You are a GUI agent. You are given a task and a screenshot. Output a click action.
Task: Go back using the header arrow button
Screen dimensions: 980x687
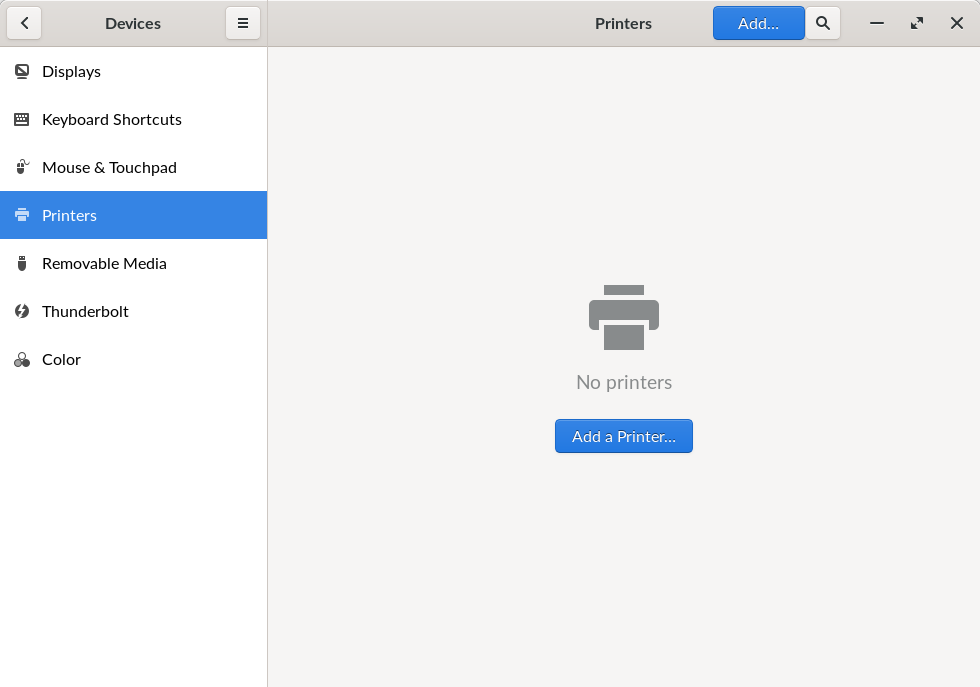click(24, 23)
